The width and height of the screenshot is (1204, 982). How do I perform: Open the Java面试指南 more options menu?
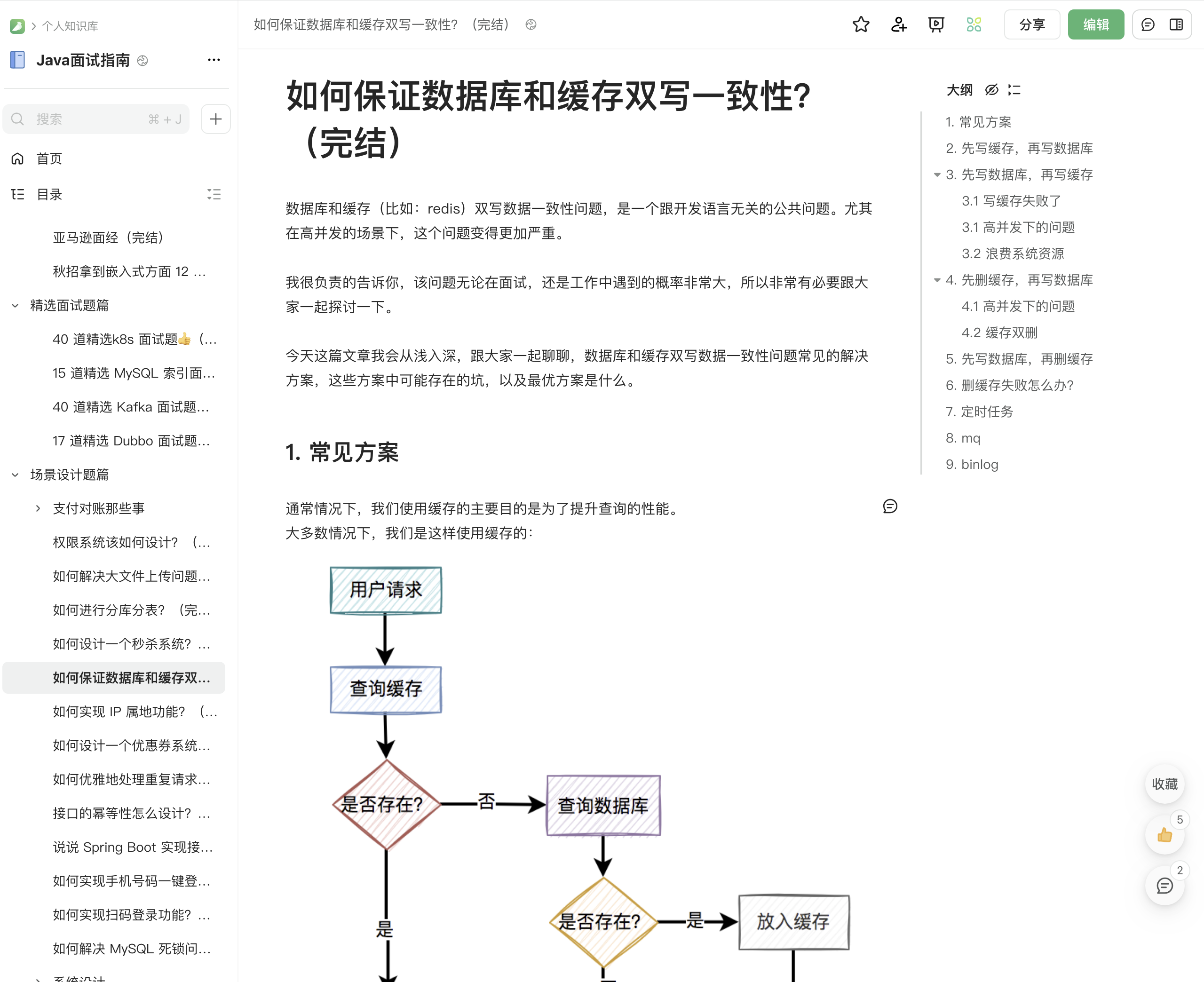tap(214, 60)
